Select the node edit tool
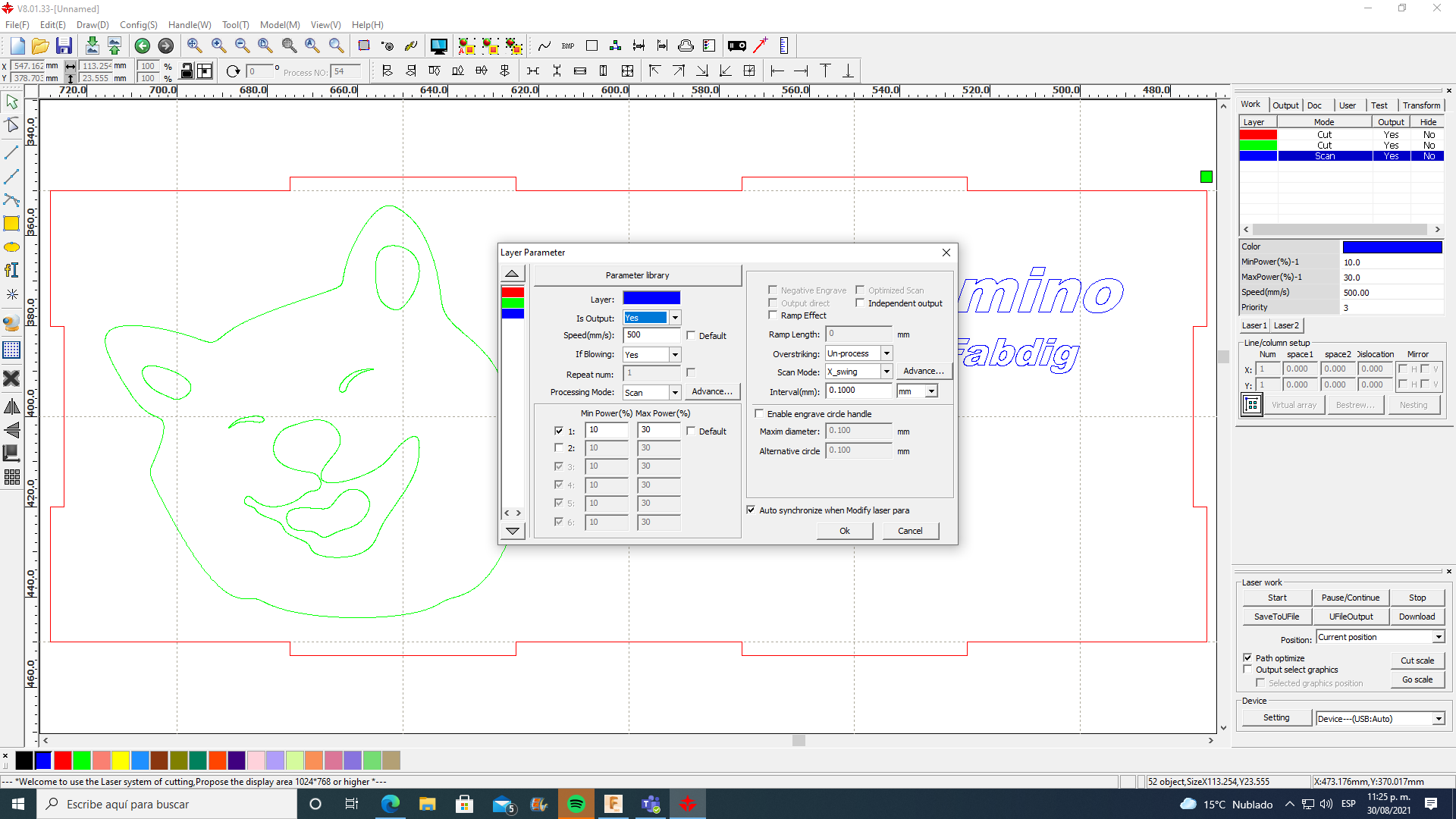The image size is (1456, 819). [x=11, y=125]
